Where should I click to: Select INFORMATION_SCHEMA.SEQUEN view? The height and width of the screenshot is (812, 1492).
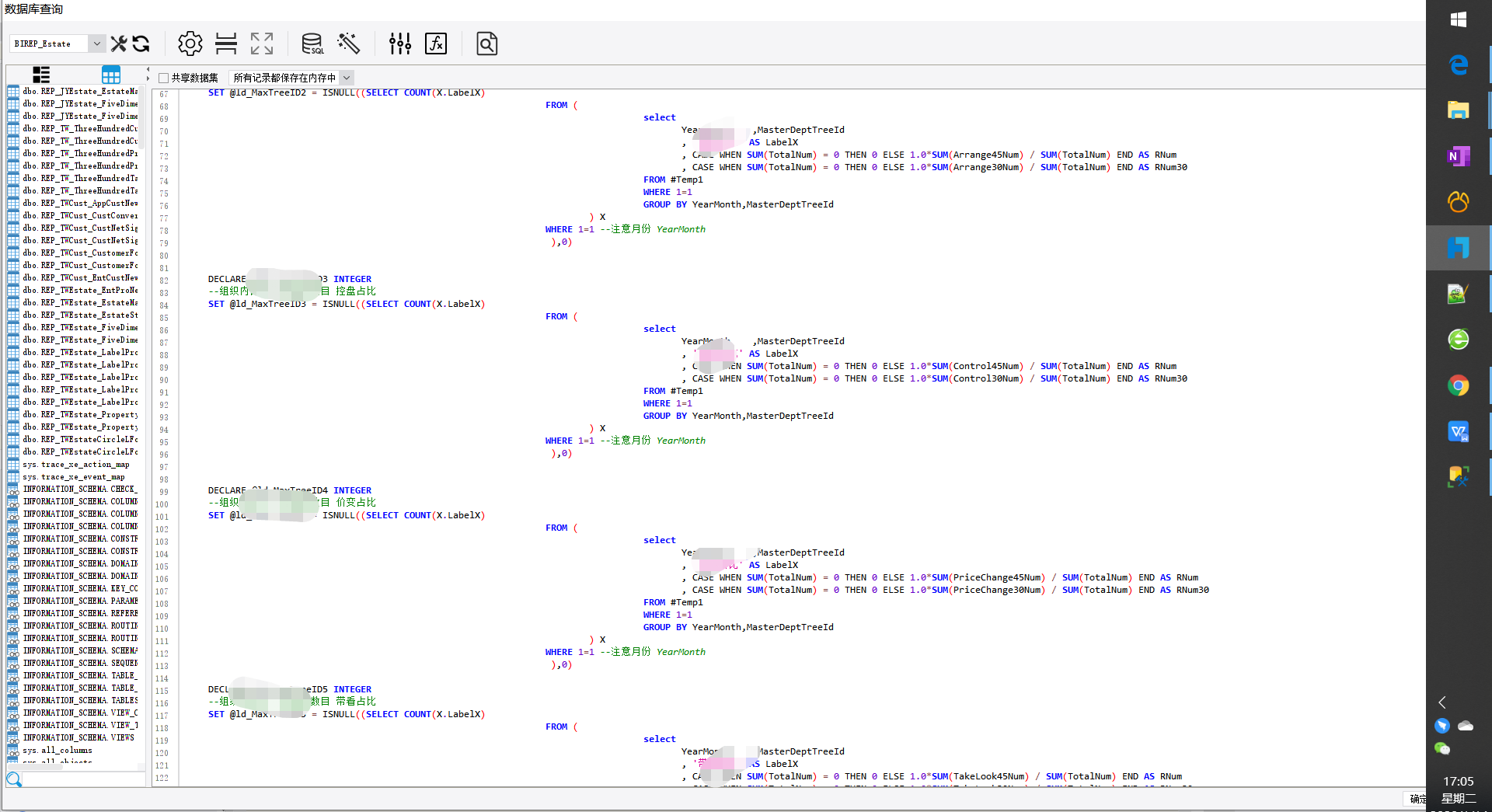[x=80, y=664]
